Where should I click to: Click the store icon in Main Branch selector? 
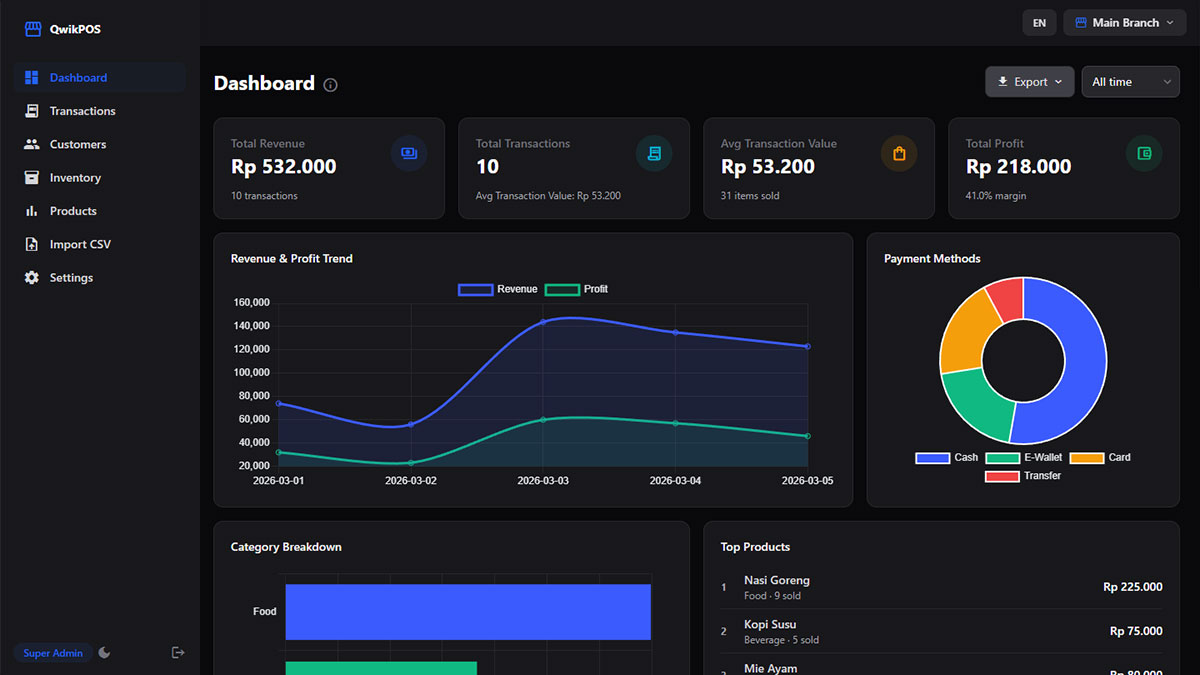(1080, 23)
